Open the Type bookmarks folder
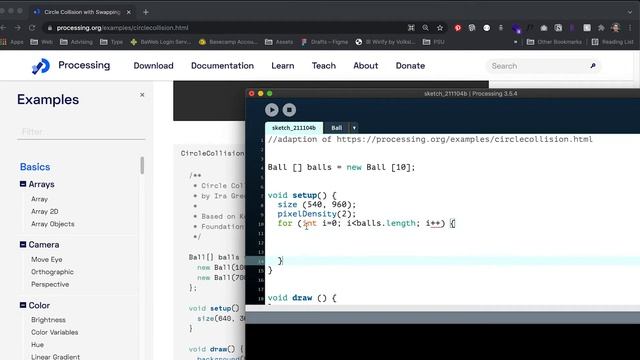 pyautogui.click(x=111, y=42)
